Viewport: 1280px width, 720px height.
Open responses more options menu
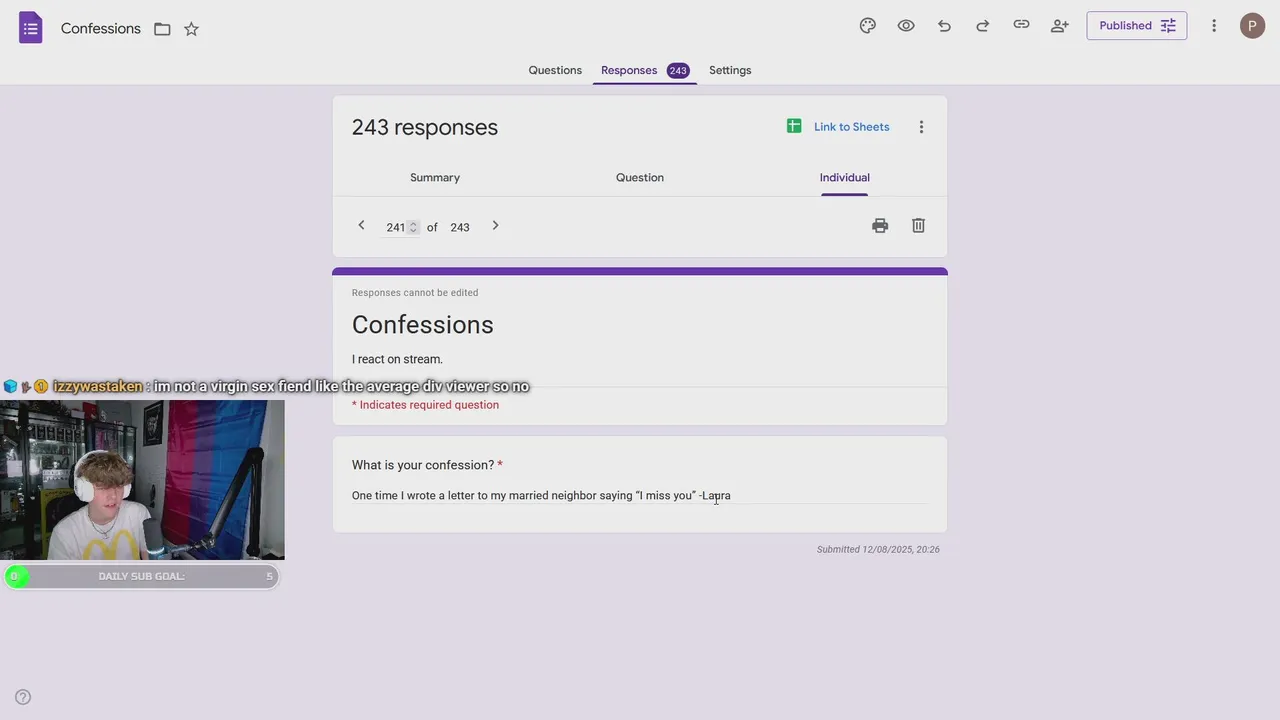click(921, 127)
